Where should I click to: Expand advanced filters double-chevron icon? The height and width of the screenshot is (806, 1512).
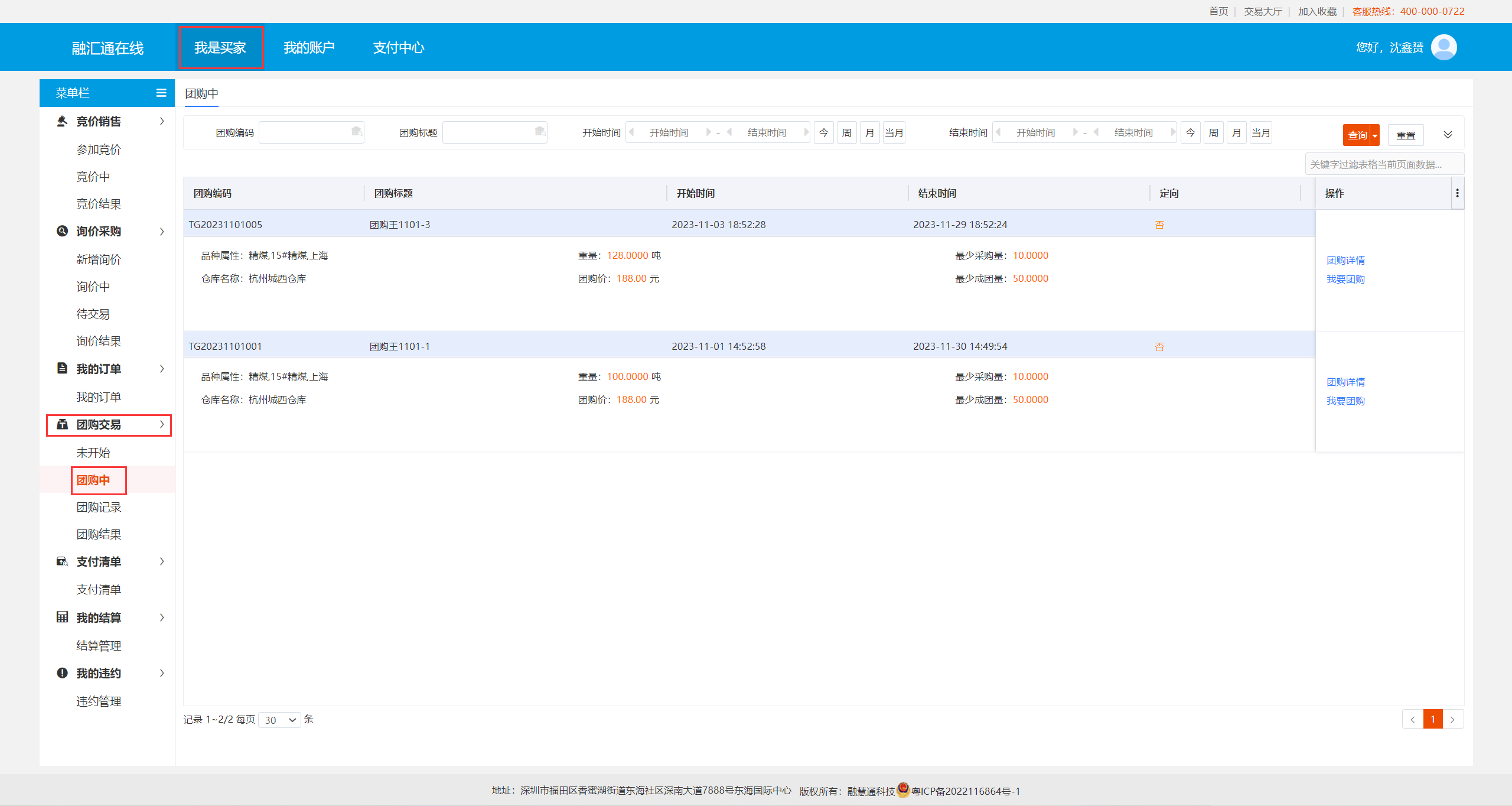pyautogui.click(x=1448, y=135)
